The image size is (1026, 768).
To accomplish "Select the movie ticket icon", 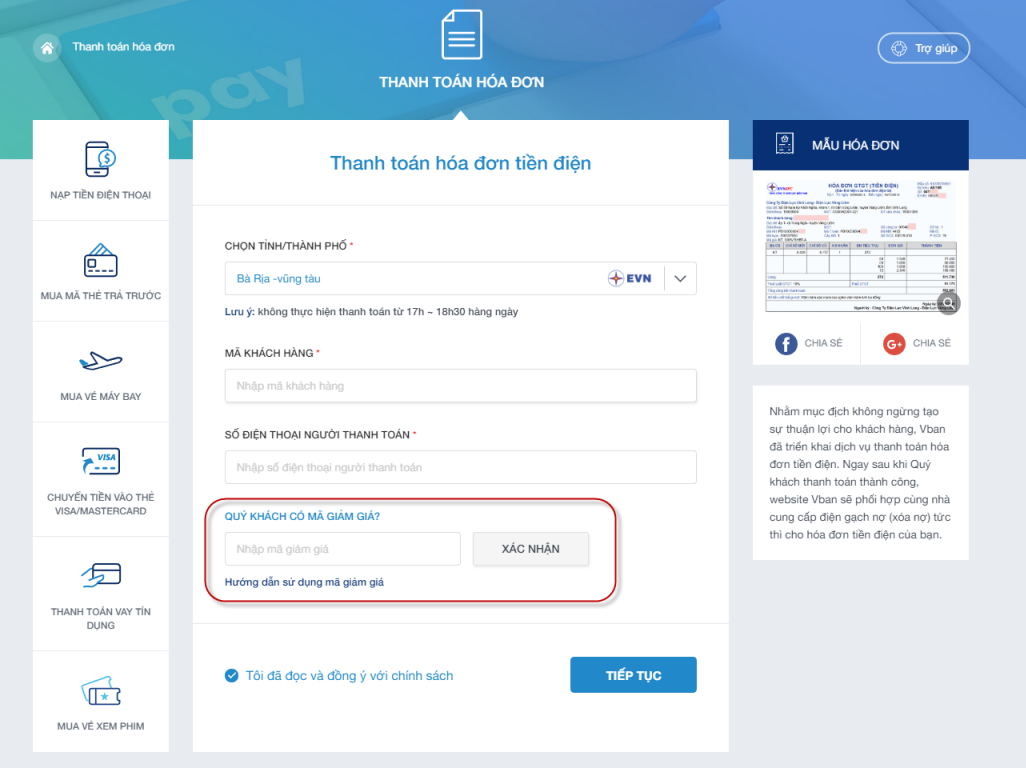I will click(x=101, y=690).
